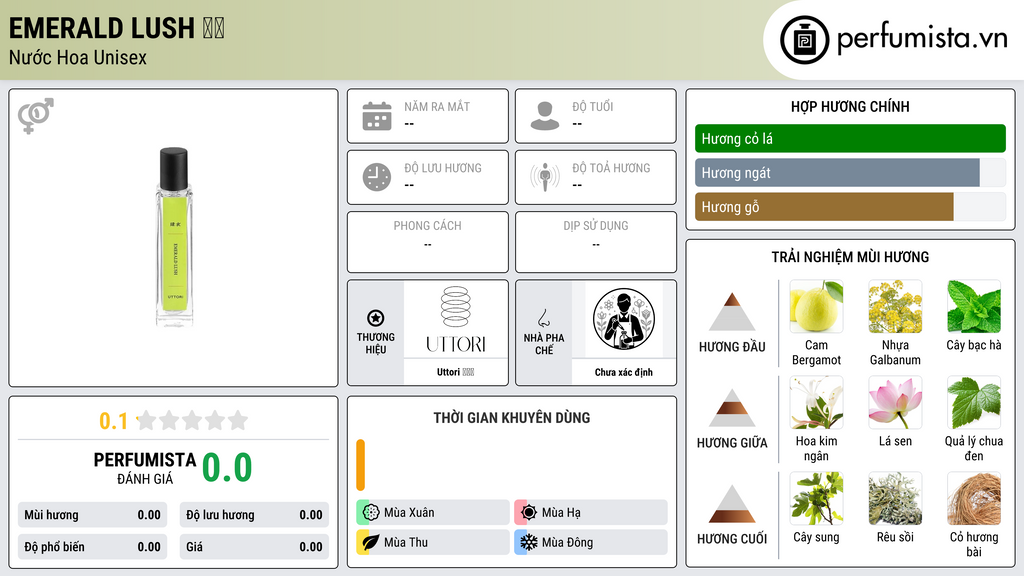Image resolution: width=1024 pixels, height=576 pixels.
Task: Open the perfumer portrait Chưa xác định
Action: tap(624, 319)
